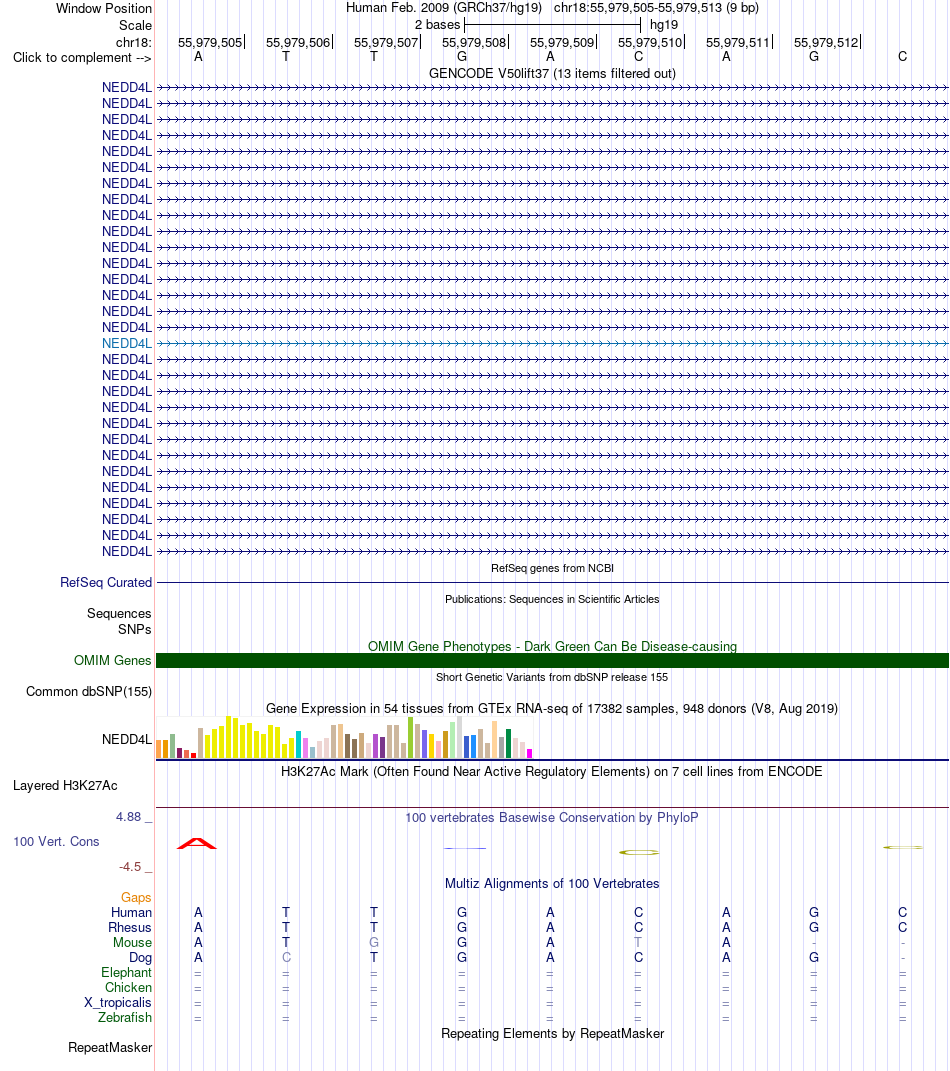Click the Elephant alignment row label

tap(126, 973)
